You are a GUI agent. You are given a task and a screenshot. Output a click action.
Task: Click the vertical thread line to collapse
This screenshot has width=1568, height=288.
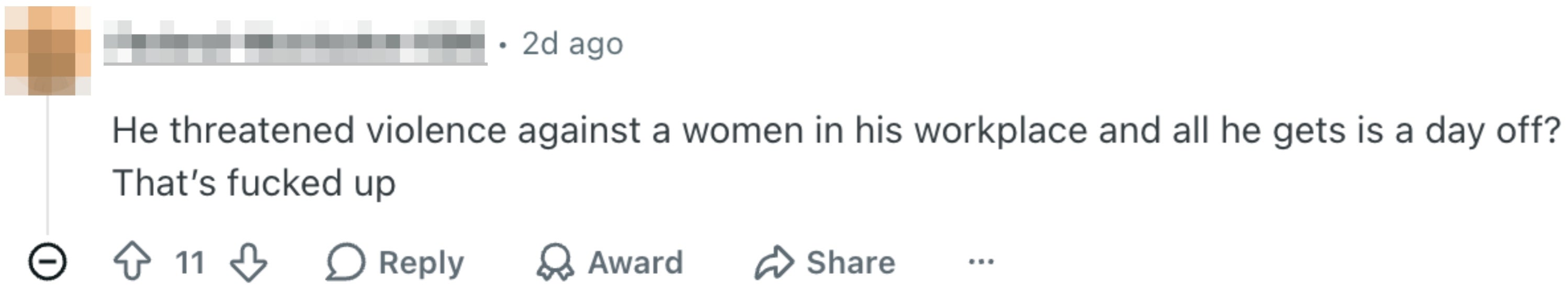point(48,164)
